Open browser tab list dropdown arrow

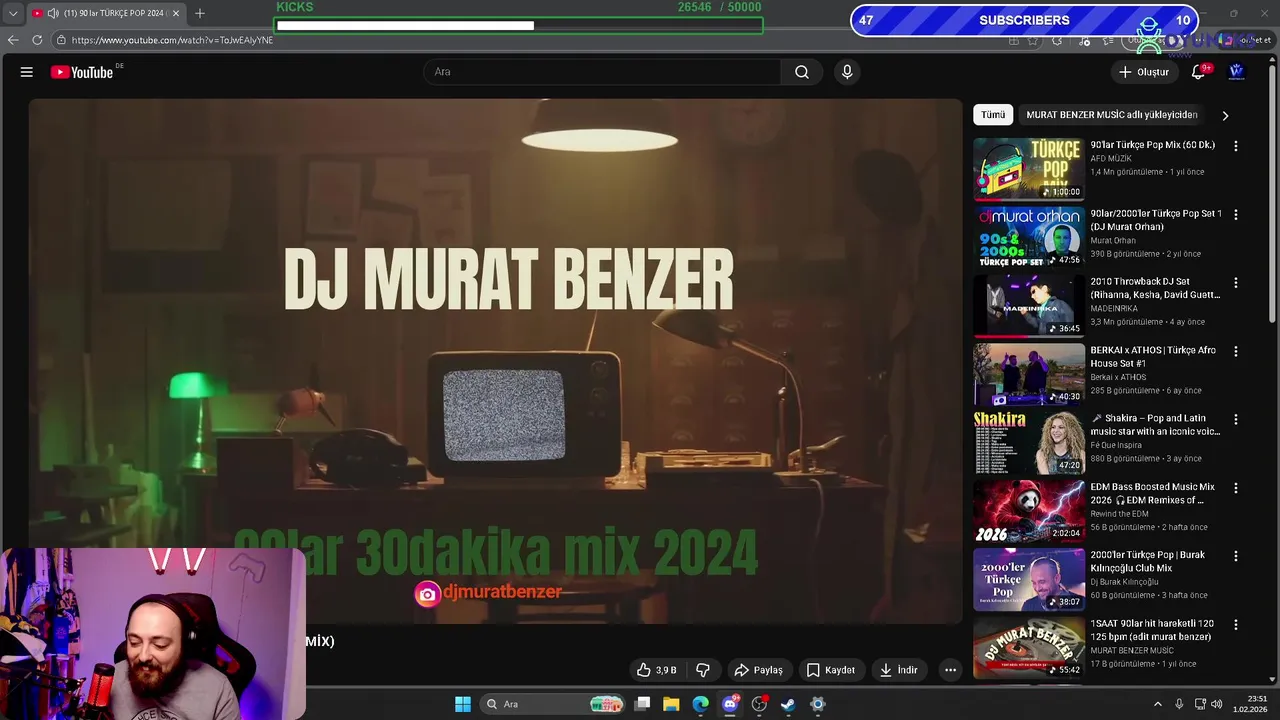pyautogui.click(x=13, y=13)
